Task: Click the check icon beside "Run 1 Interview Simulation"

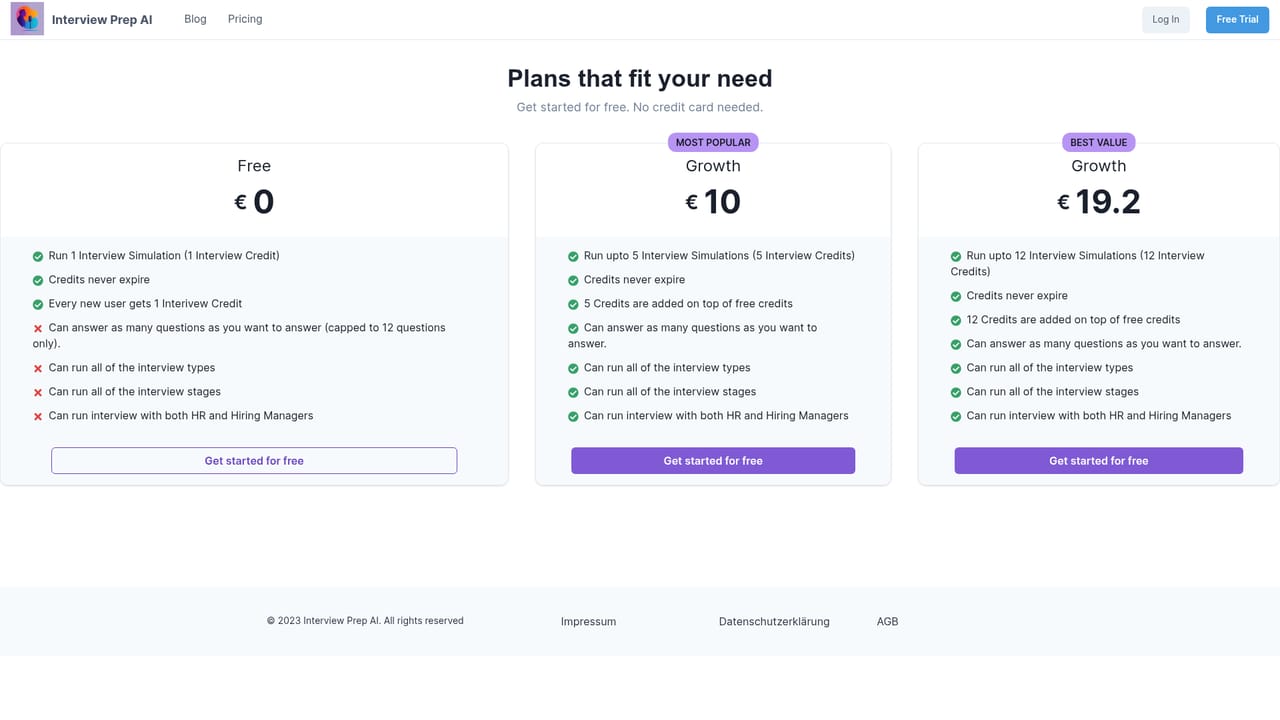Action: (38, 257)
